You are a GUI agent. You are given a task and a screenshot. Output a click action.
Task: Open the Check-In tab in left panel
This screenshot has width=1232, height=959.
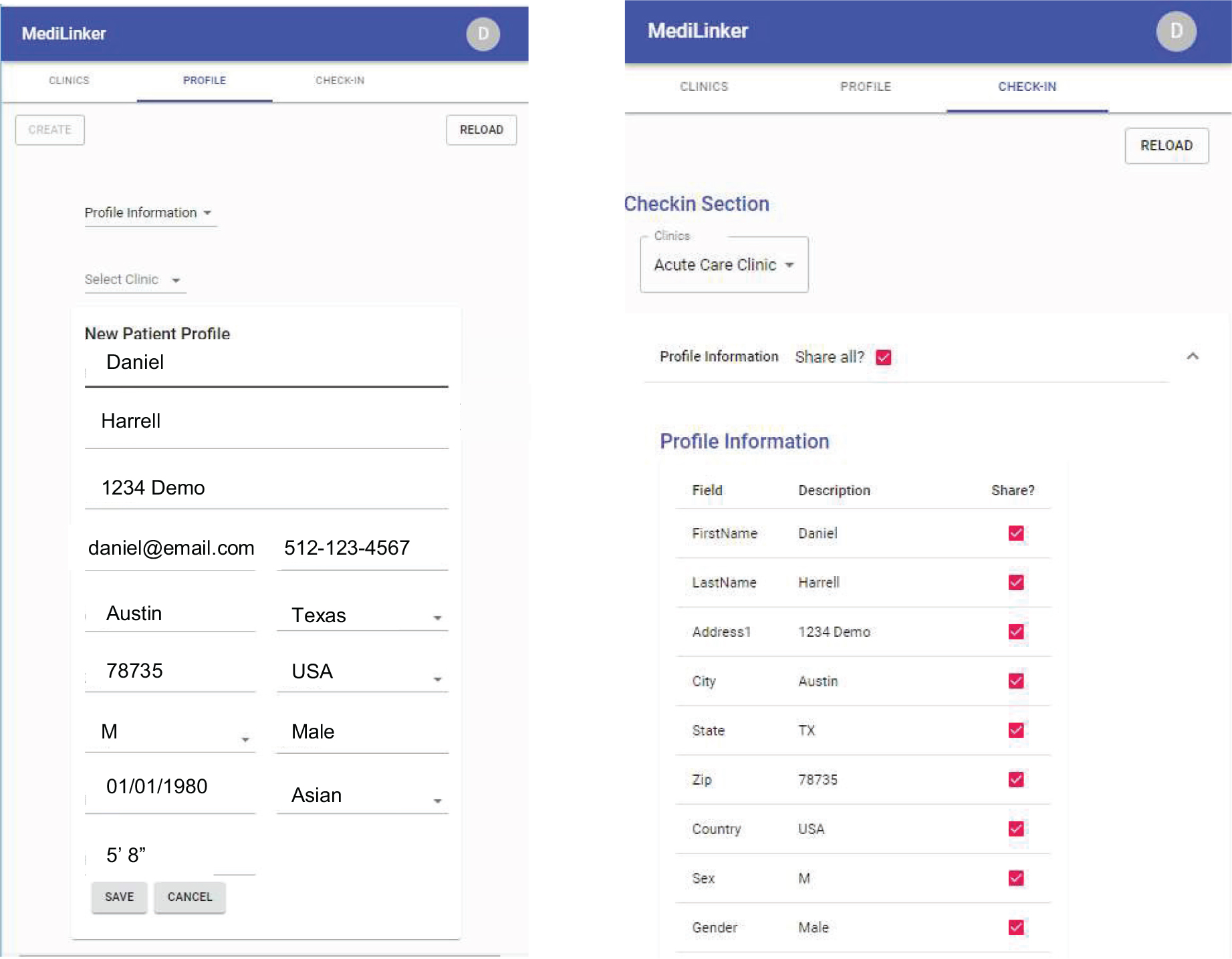coord(340,81)
